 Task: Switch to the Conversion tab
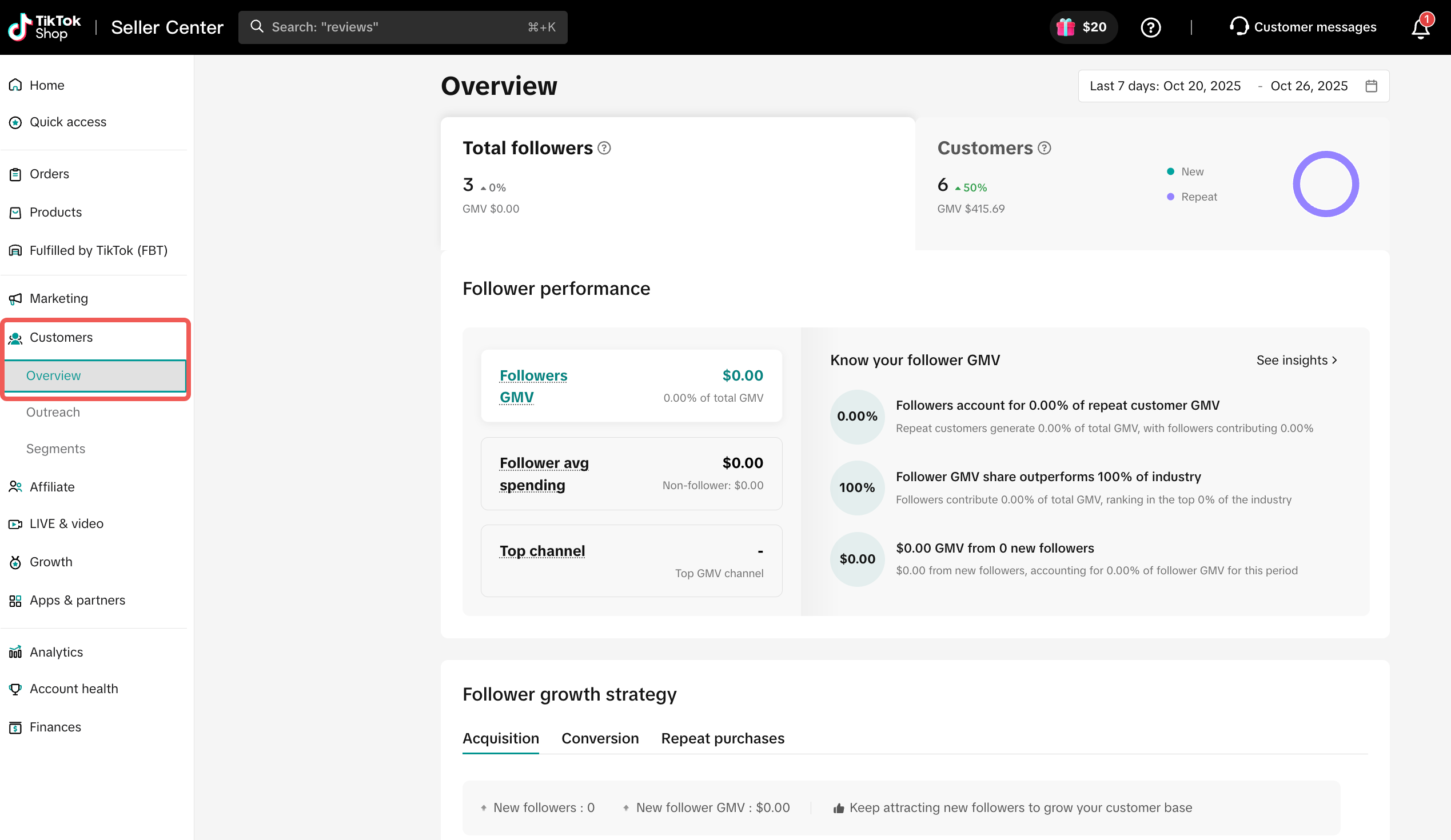coord(600,738)
